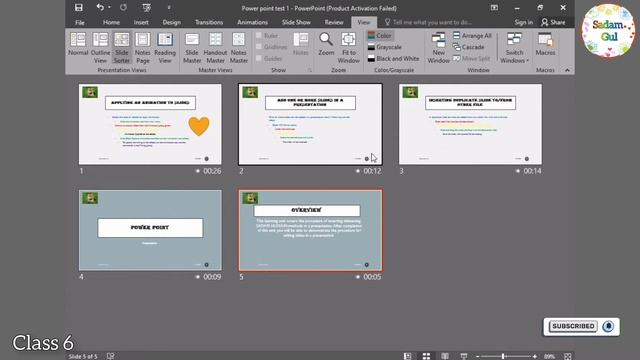Open a New Window
Screen dimensions: 640x360
[438, 47]
